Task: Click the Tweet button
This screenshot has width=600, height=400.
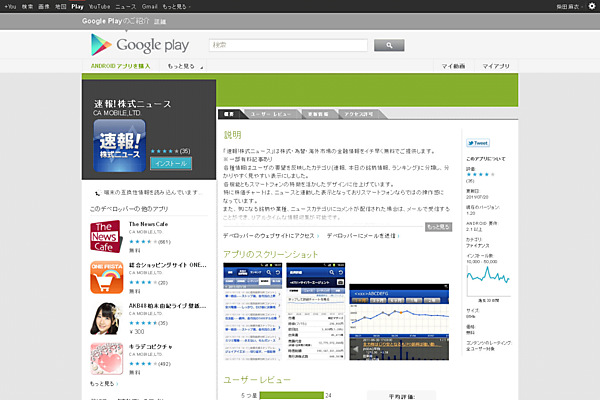Action: 478,143
